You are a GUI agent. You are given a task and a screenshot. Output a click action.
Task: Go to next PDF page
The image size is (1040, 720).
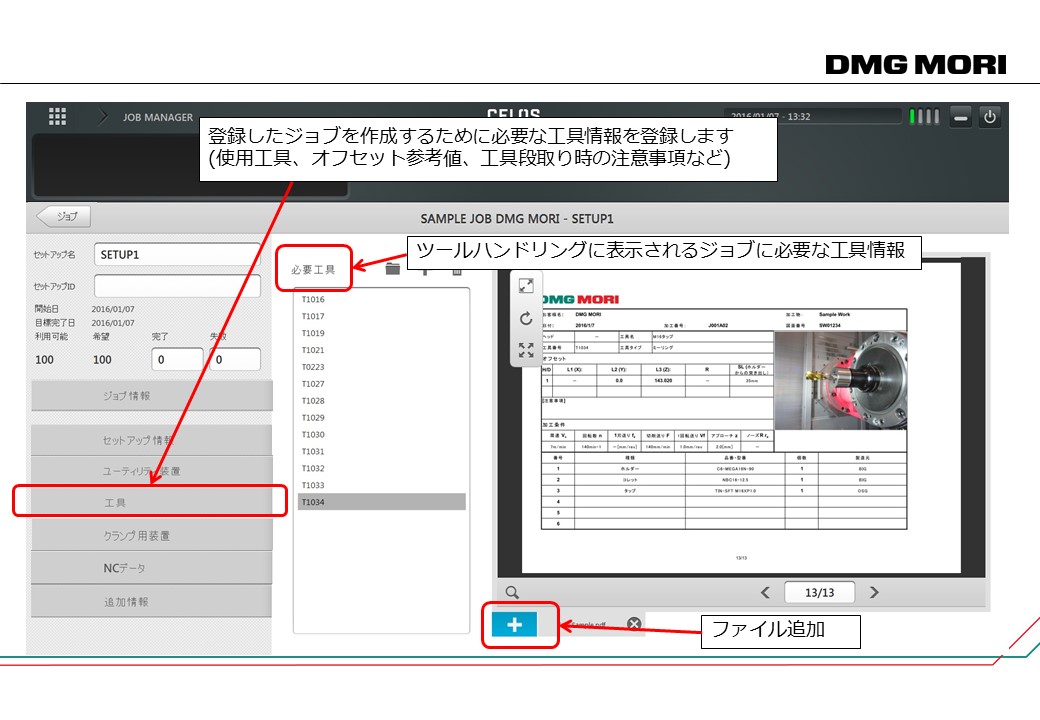pos(874,592)
